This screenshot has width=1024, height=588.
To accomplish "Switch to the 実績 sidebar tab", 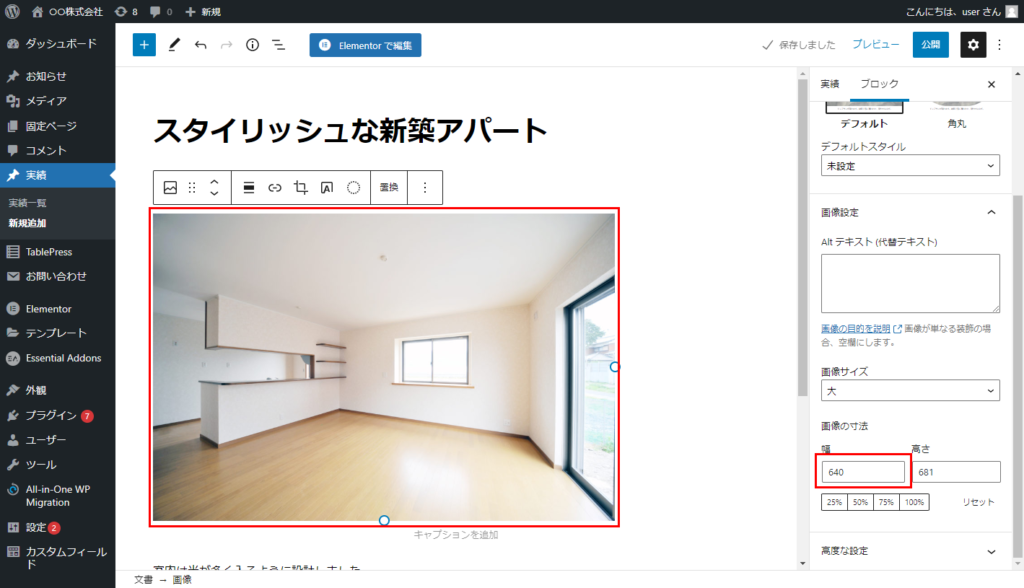I will coord(830,84).
